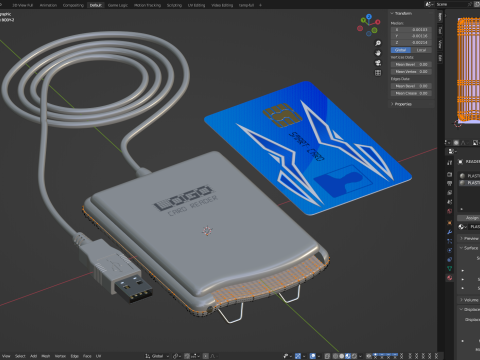Open the Particles properties tab icon
The height and width of the screenshot is (360, 480).
449,241
